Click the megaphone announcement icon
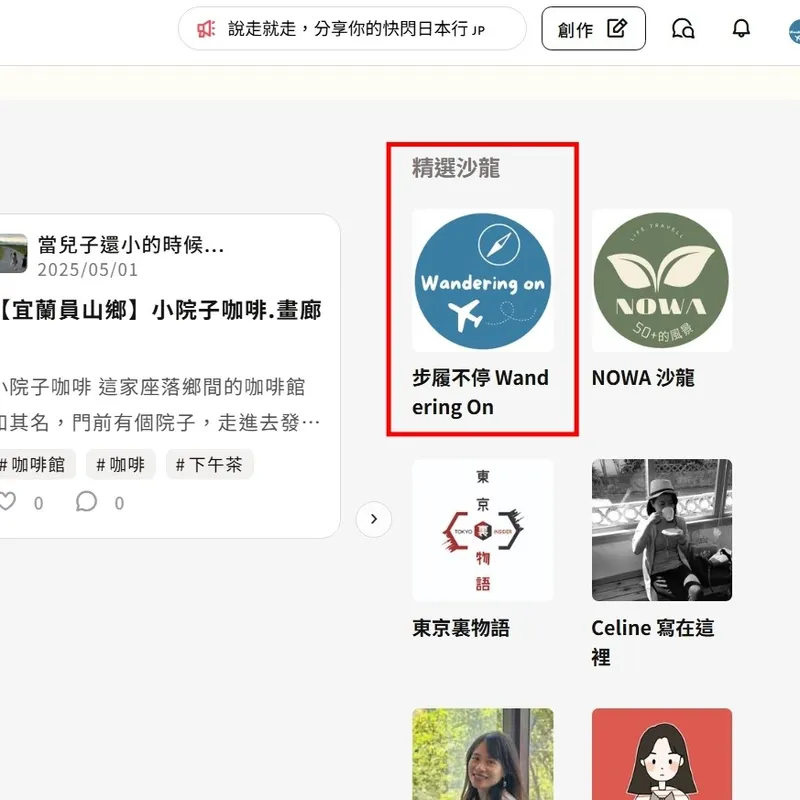800x800 pixels. tap(206, 29)
